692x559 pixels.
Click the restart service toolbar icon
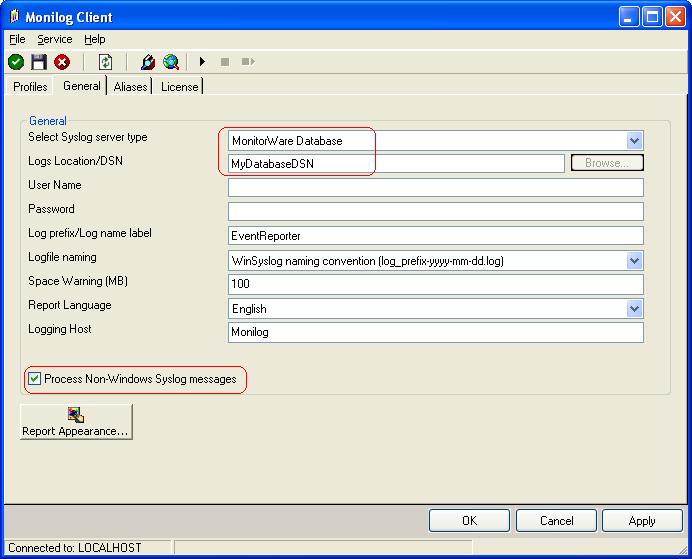pyautogui.click(x=248, y=61)
